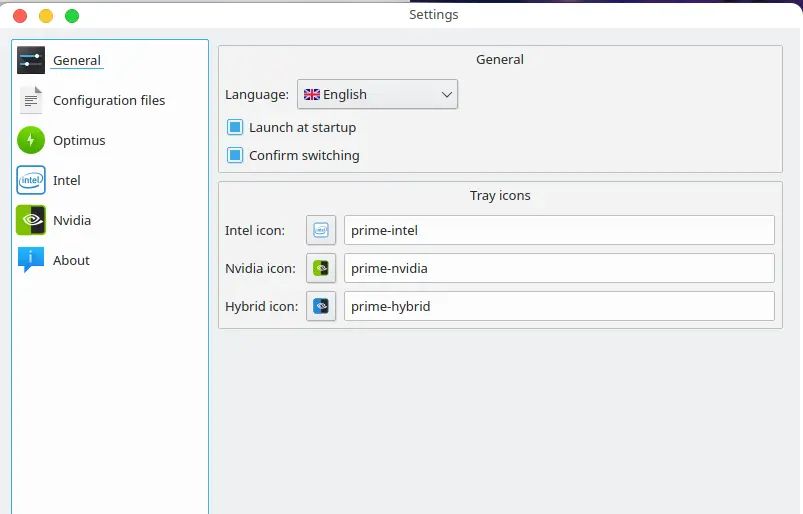Click the Confirm switching label
This screenshot has width=803, height=514.
pyautogui.click(x=304, y=155)
